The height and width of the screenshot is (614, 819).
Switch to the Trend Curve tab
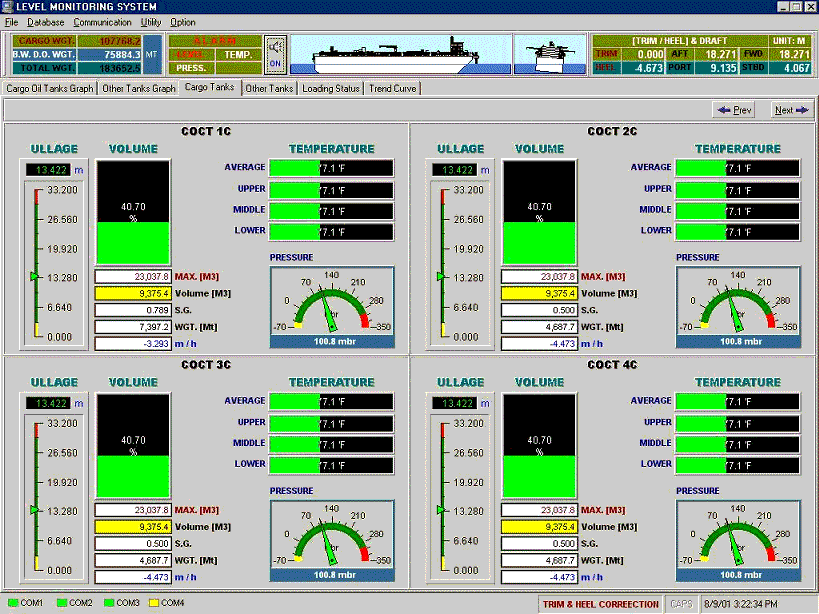393,88
